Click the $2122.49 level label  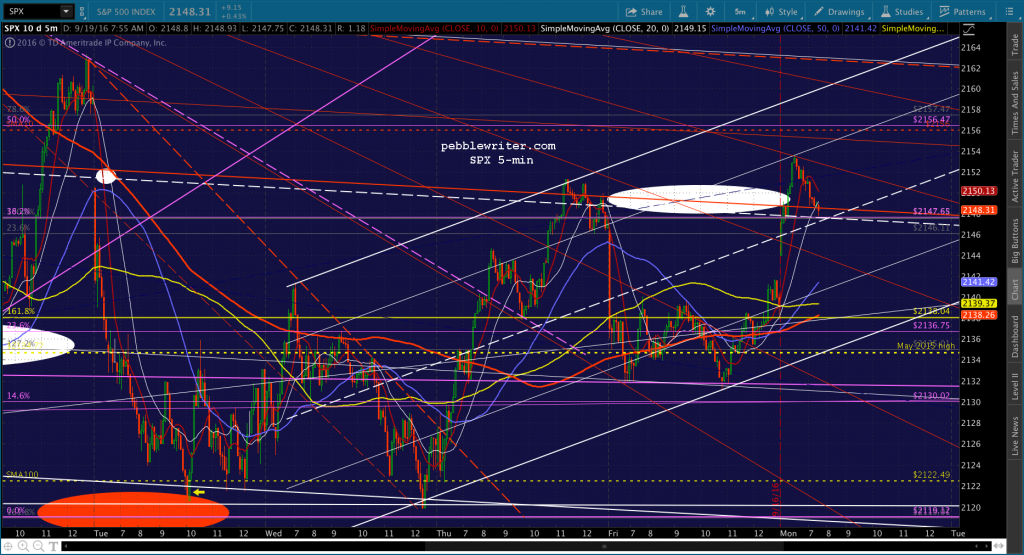coord(931,475)
